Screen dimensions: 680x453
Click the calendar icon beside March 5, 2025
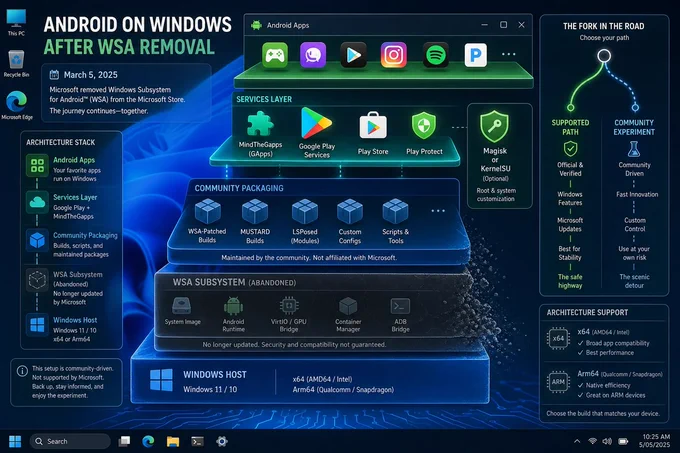[x=54, y=75]
